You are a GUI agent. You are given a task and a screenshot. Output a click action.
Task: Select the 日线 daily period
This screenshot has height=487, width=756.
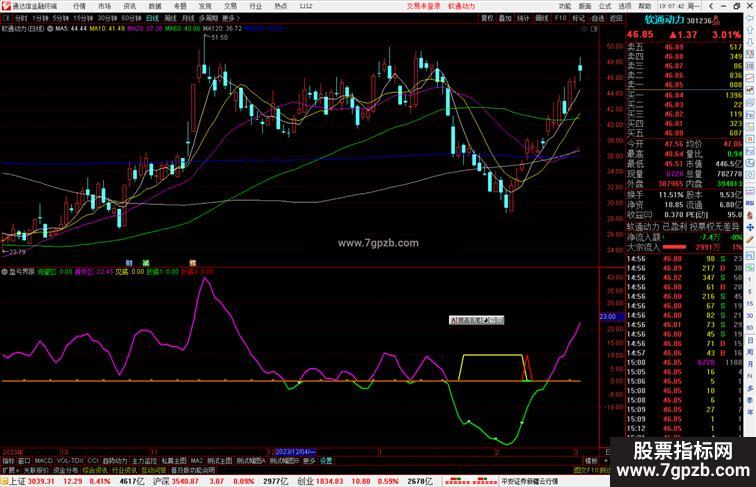(152, 18)
